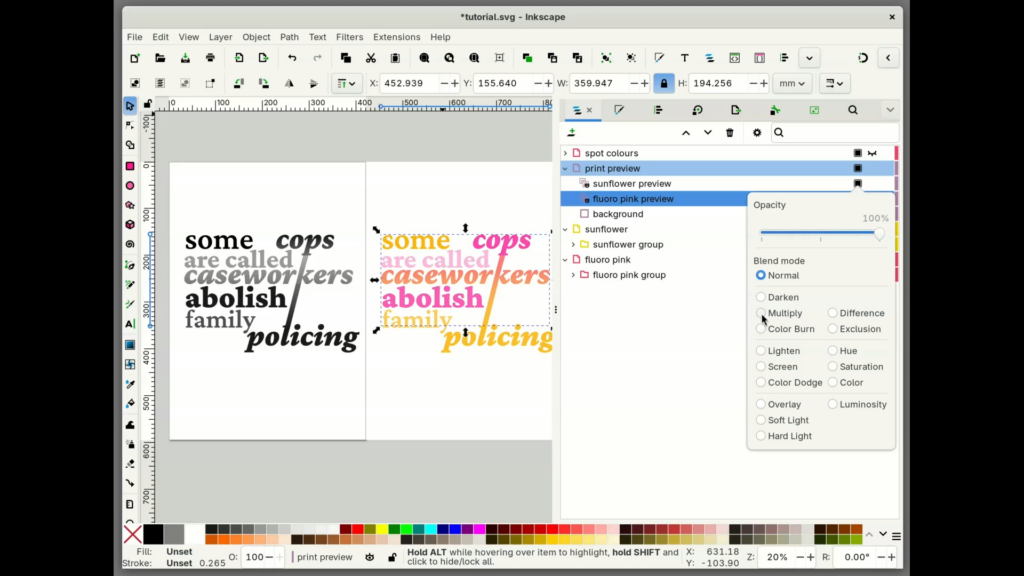Open the Extensions menu
This screenshot has height=576, width=1024.
(396, 37)
